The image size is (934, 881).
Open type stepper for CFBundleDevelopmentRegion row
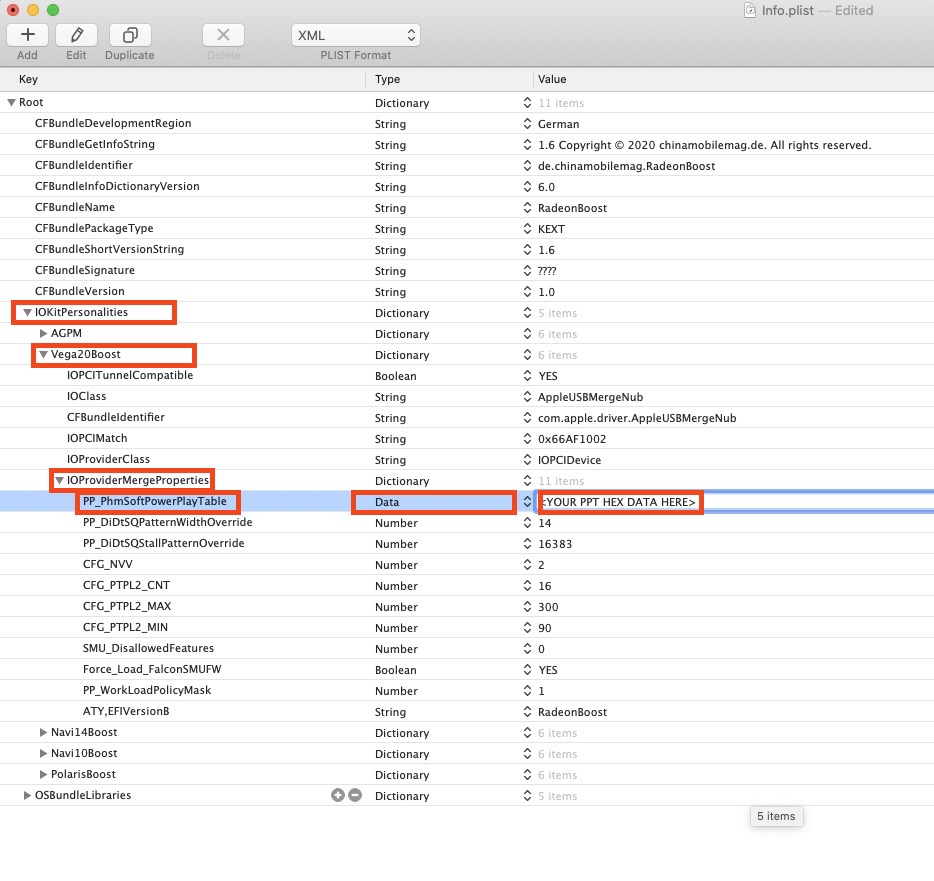pos(527,123)
